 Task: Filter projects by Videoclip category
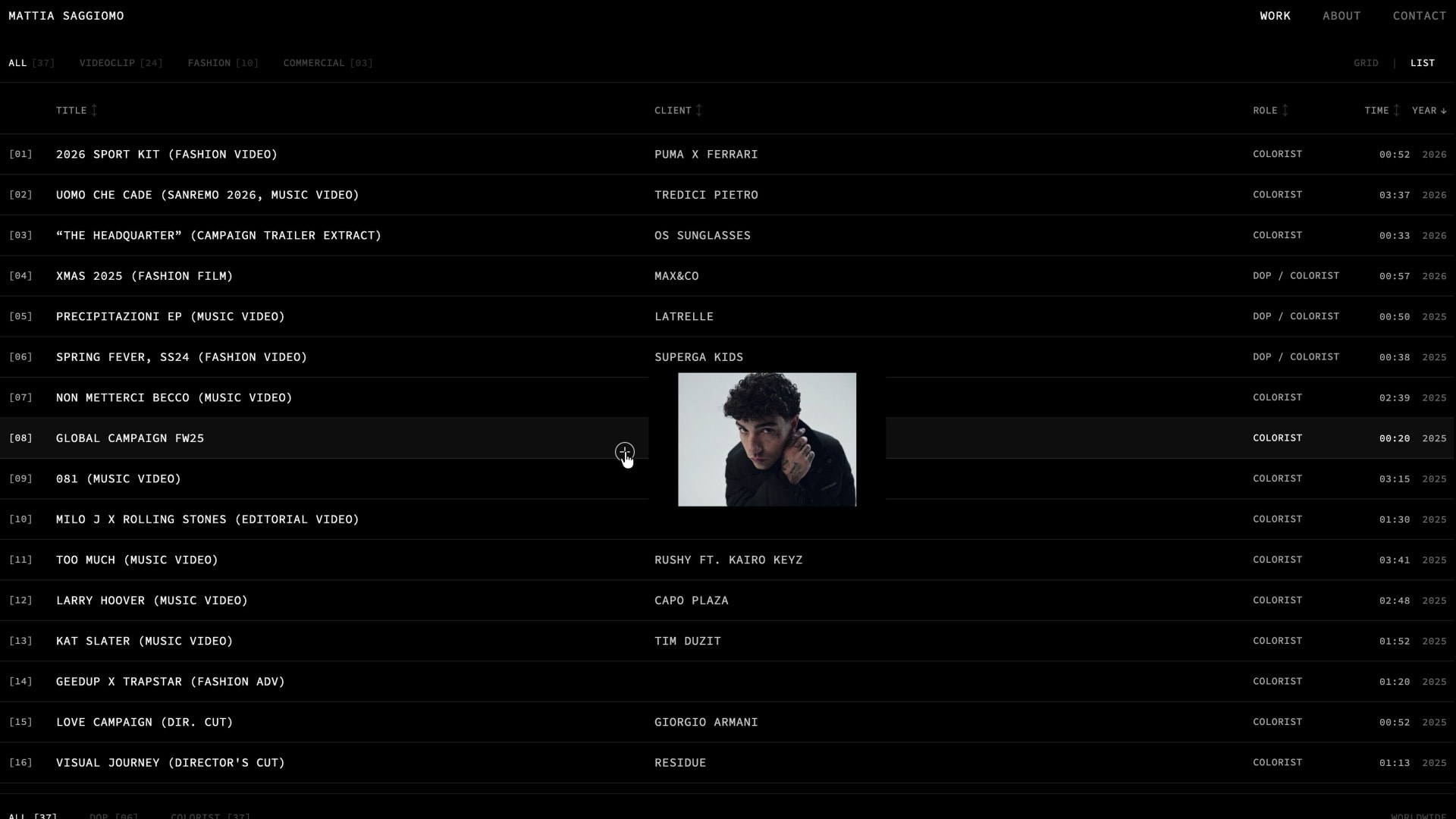pyautogui.click(x=121, y=63)
